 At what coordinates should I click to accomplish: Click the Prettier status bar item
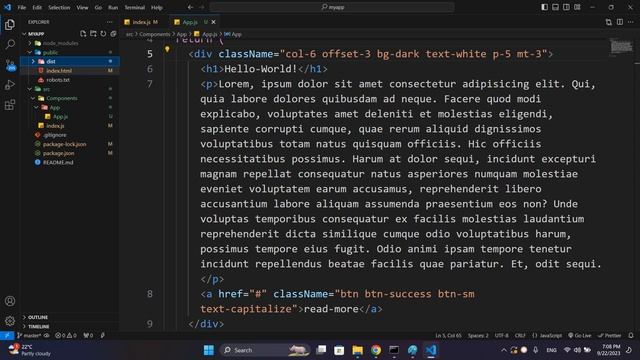point(609,336)
